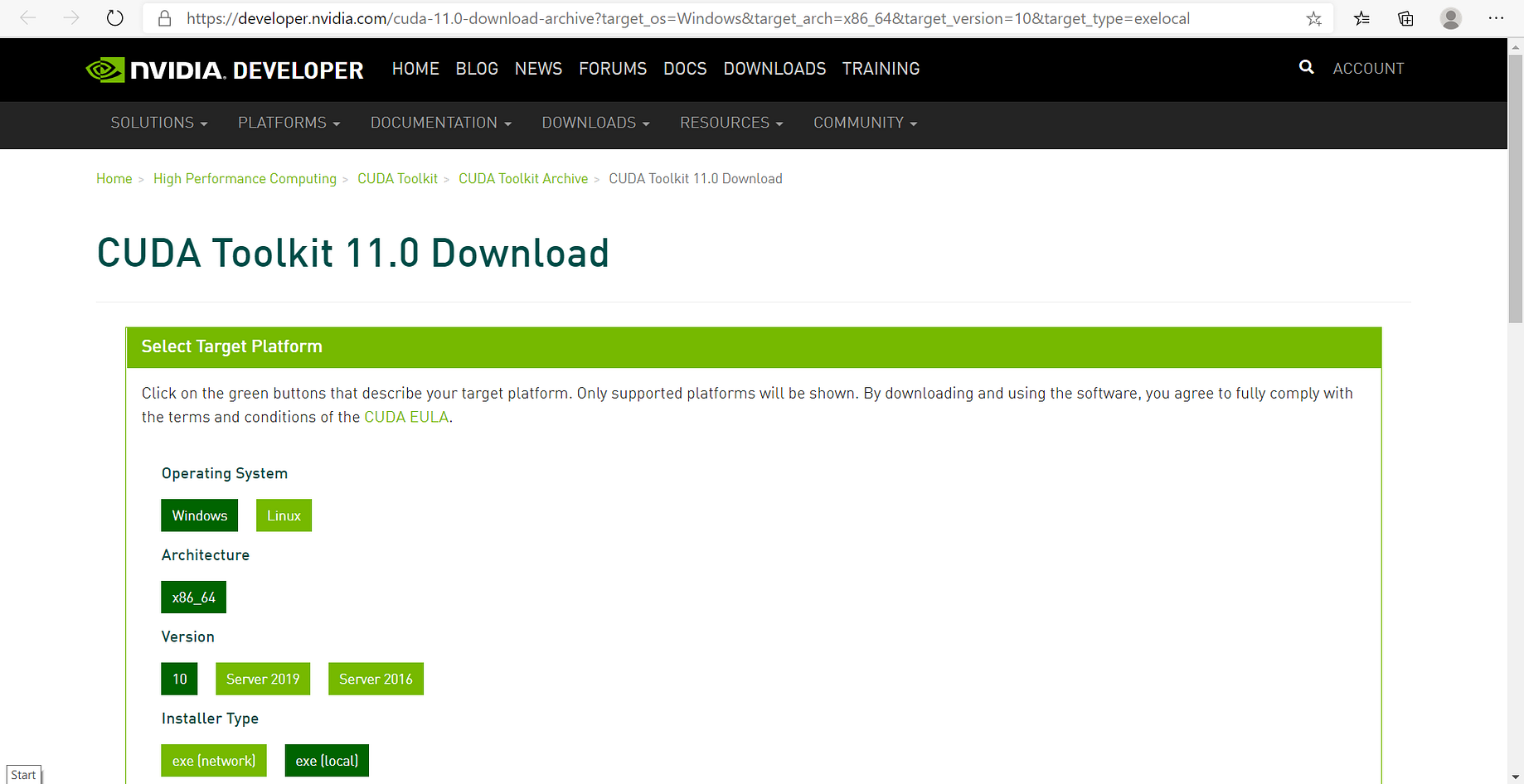Viewport: 1524px width, 784px height.
Task: Expand the secondary DOWNLOADS dropdown menu
Action: point(595,123)
